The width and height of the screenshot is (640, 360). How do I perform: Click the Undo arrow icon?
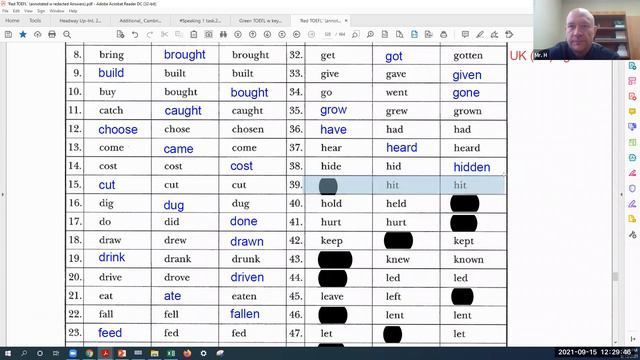[x=135, y=35]
